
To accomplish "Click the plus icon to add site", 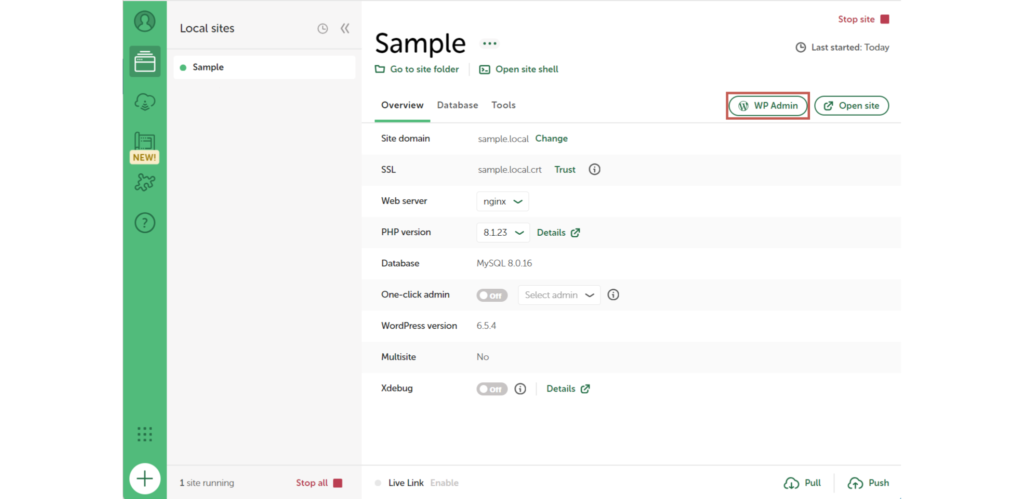I will coord(145,479).
